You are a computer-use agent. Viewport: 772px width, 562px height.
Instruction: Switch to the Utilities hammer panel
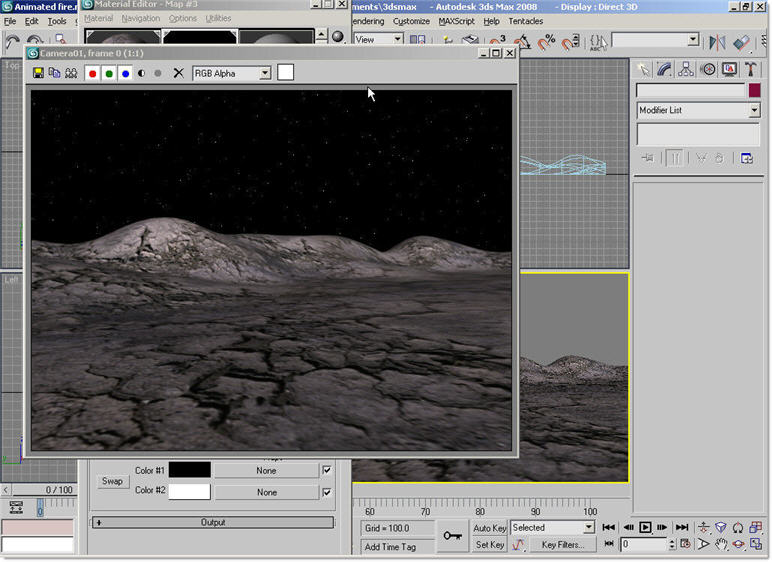pos(751,69)
